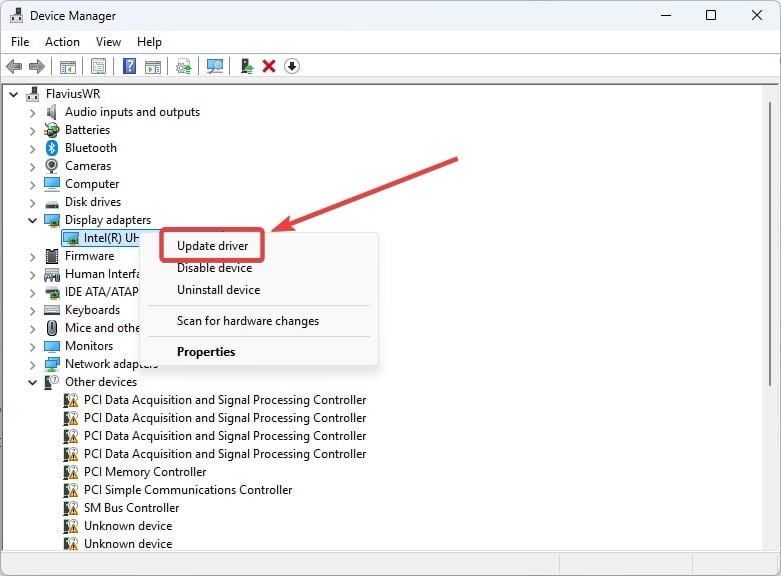Open the Action menu
This screenshot has width=781, height=576.
point(62,42)
